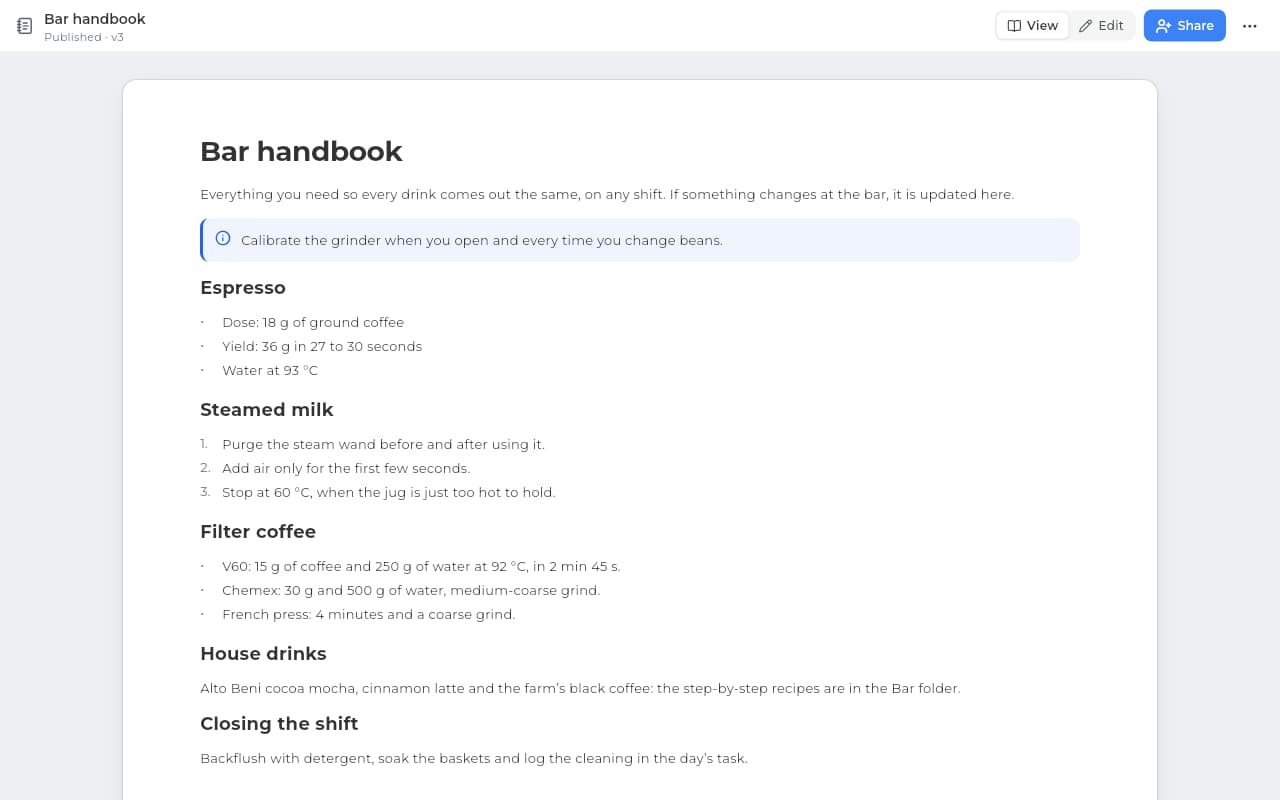Switch to Edit mode
1280x800 pixels.
1101,26
